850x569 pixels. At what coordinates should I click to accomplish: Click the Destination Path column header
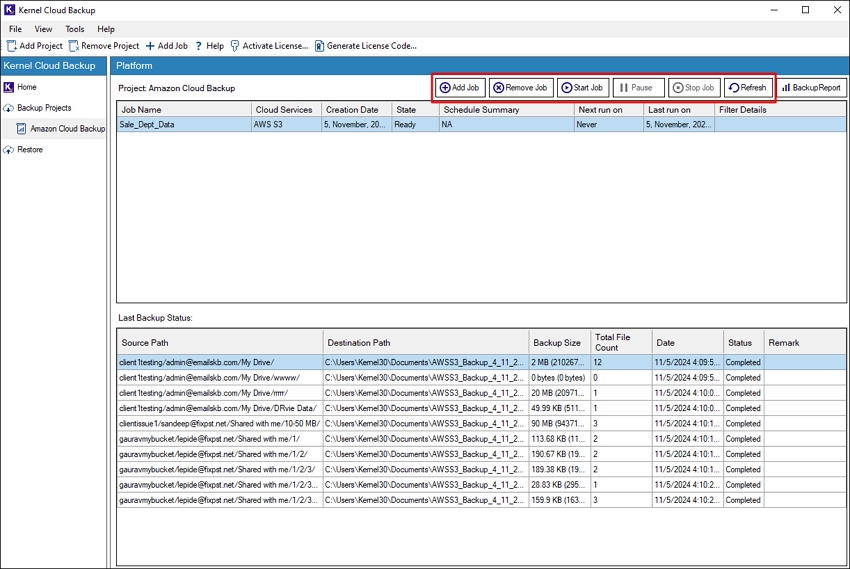coord(426,342)
